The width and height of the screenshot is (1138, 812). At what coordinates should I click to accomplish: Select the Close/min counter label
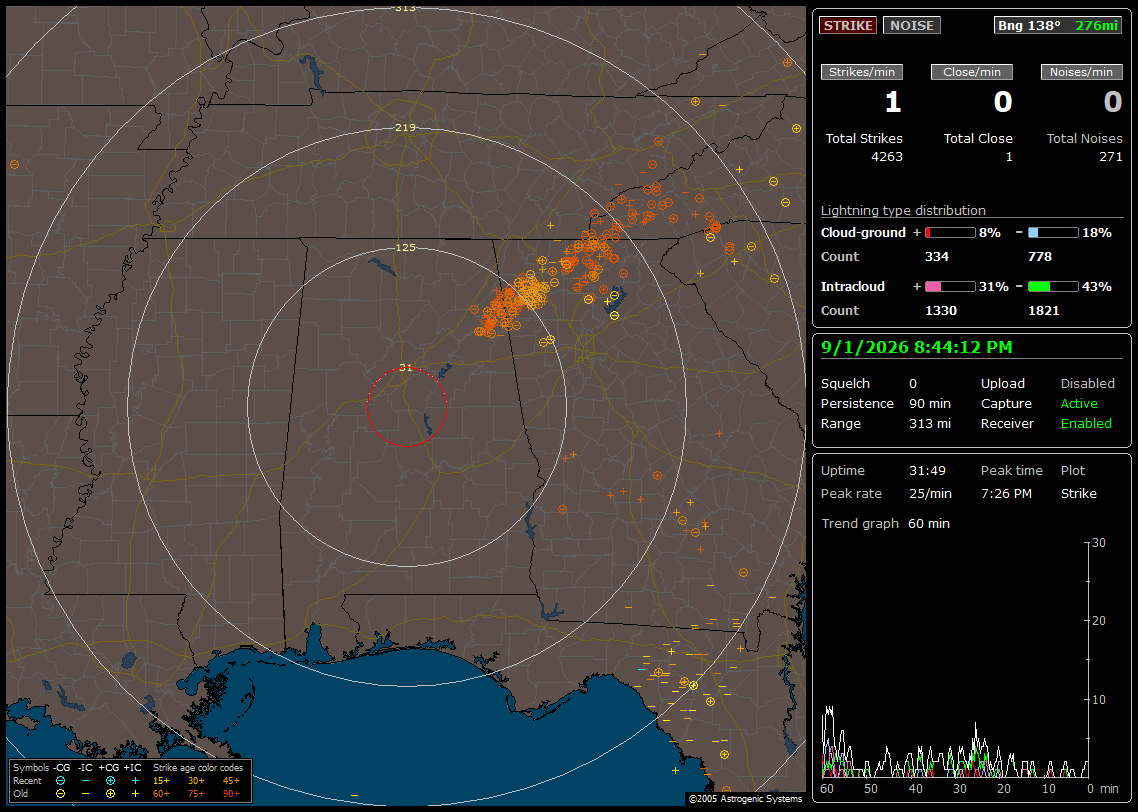972,72
